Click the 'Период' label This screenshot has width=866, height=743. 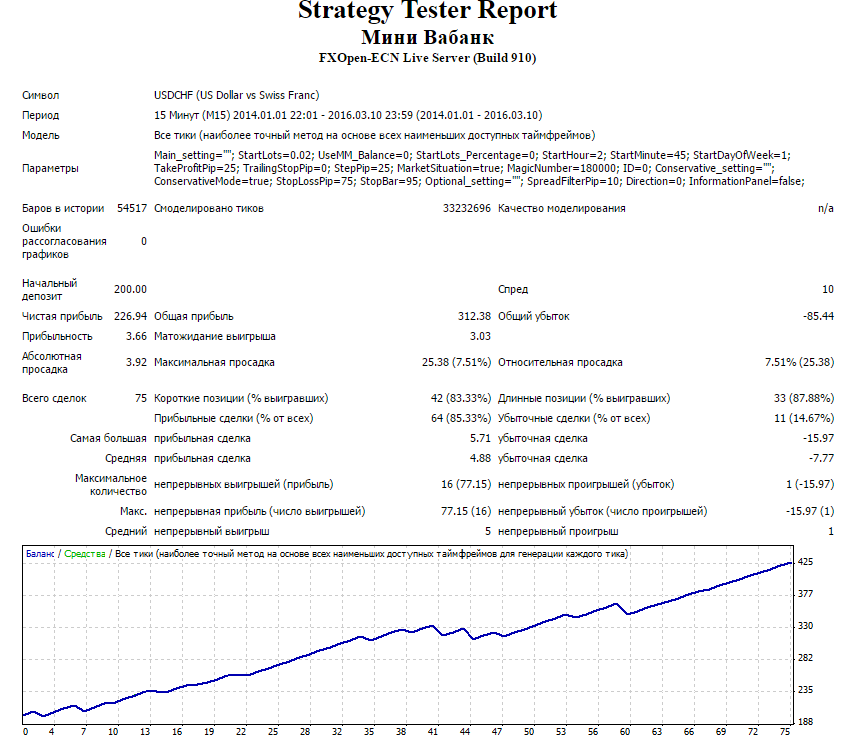pos(40,115)
